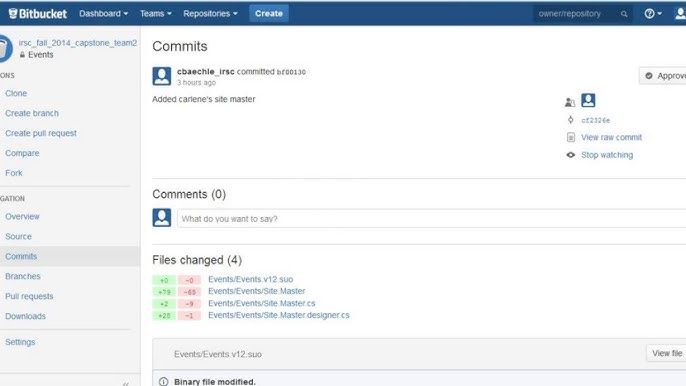686x386 pixels.
Task: Approve this commit with the Approve button
Action: [x=663, y=76]
